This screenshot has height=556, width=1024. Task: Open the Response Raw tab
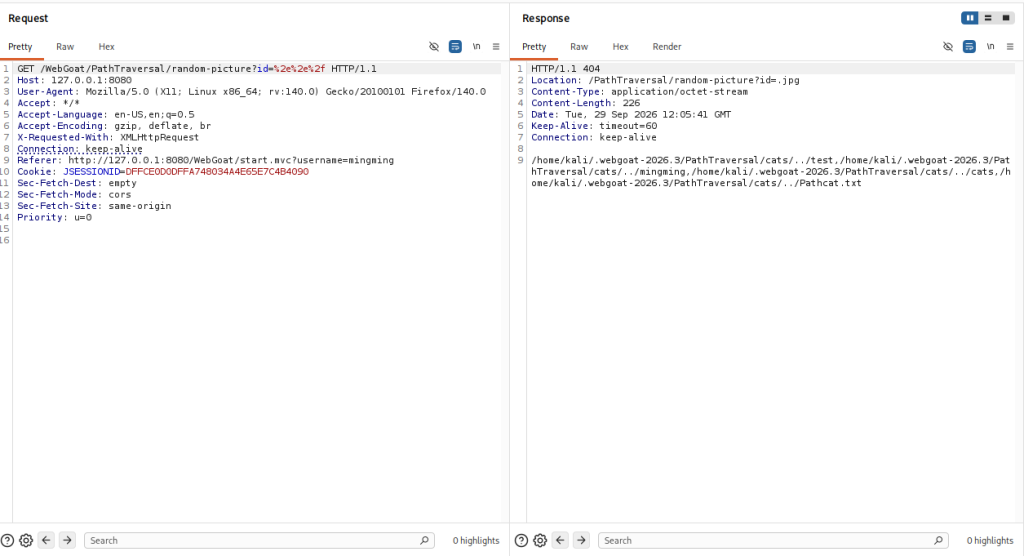coord(579,46)
